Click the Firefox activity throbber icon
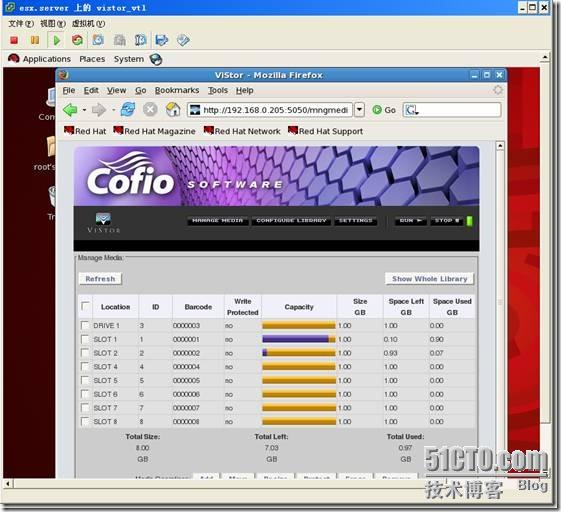The image size is (561, 512). pos(498,90)
